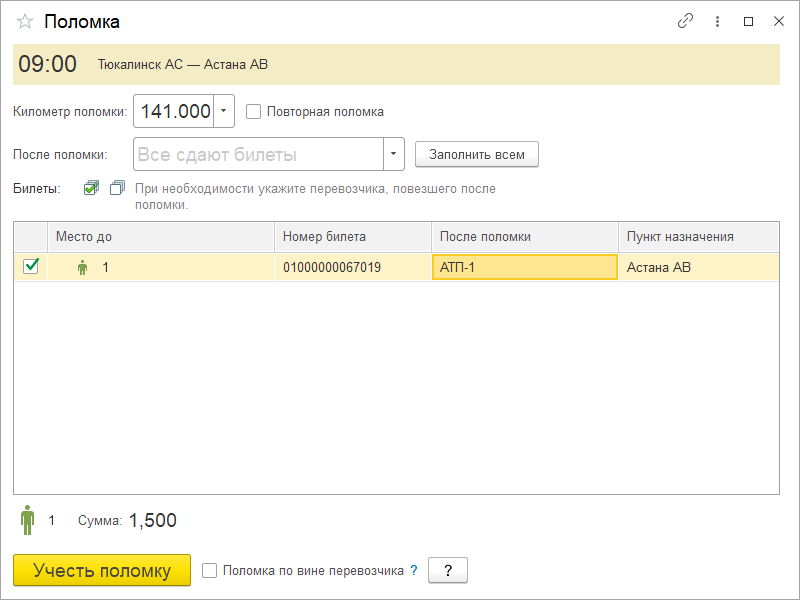The height and width of the screenshot is (600, 800).
Task: Uncheck the ticket row checkbox
Action: point(31,266)
